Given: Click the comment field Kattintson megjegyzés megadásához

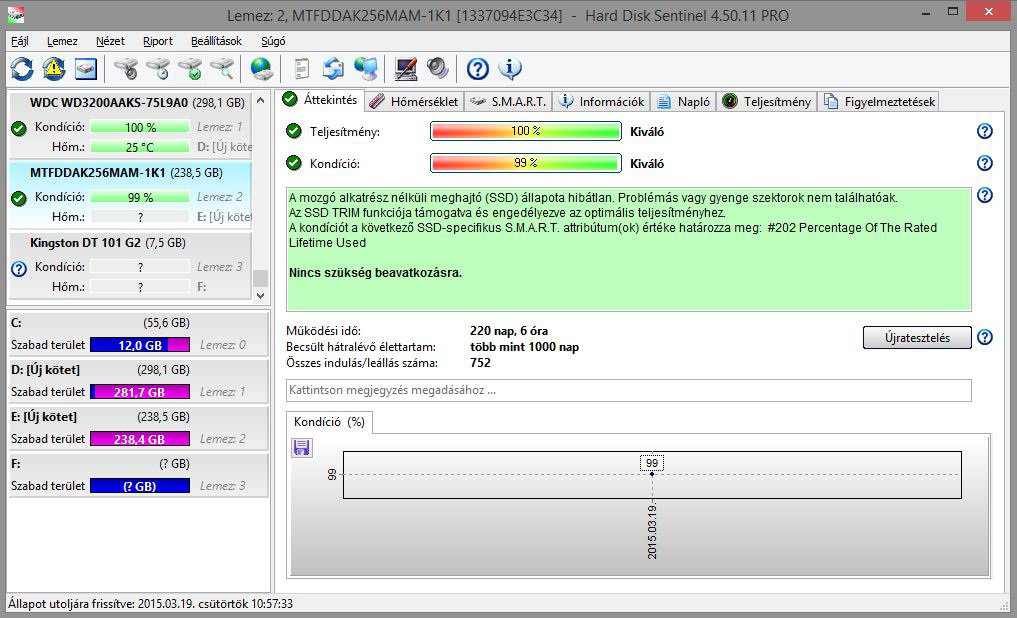Looking at the screenshot, I should tap(628, 390).
